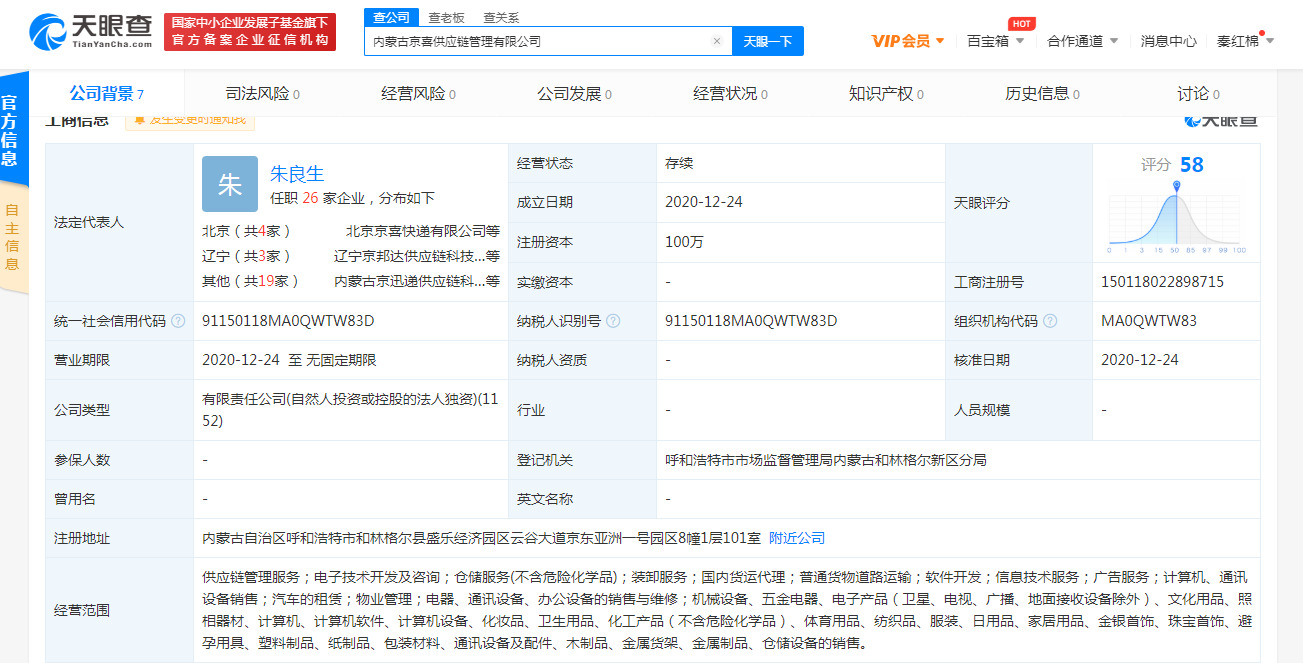Click 其他（共19家） region entry
Screen dimensions: 1303x663
tap(250, 281)
